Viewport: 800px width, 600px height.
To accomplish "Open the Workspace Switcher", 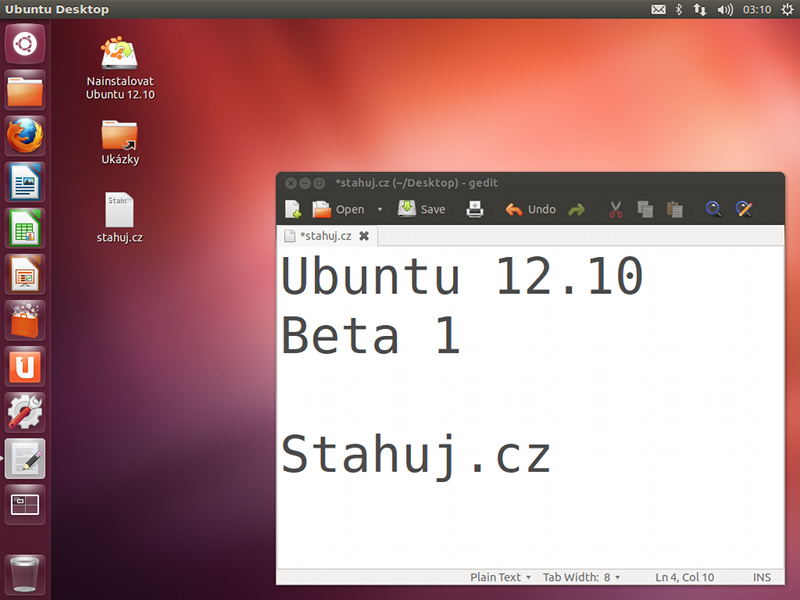I will 25,505.
